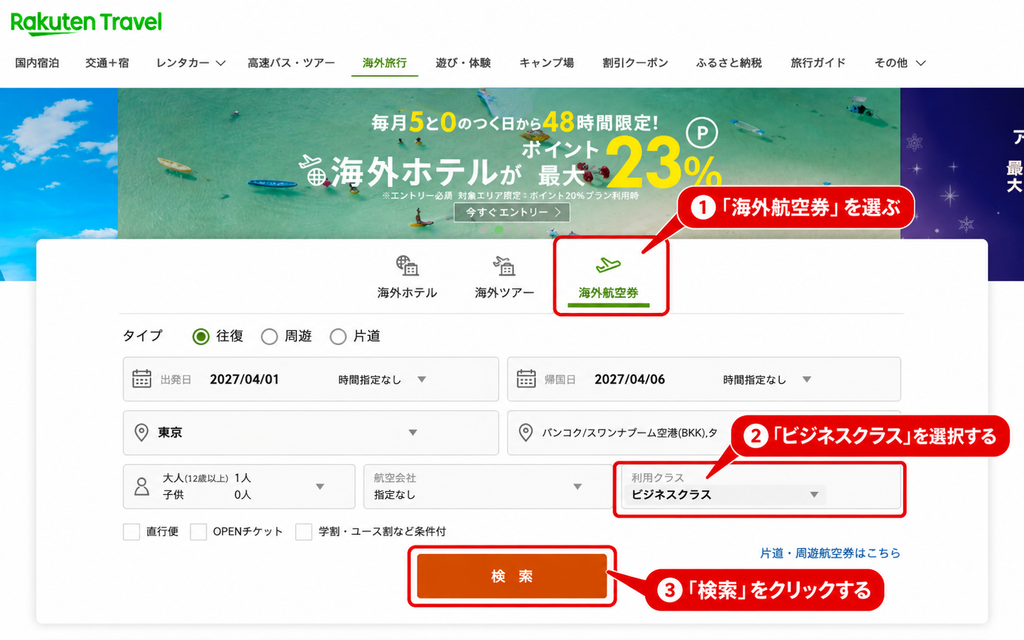The height and width of the screenshot is (640, 1024).
Task: Open the 高速バス・ツアー menu item
Action: click(291, 63)
